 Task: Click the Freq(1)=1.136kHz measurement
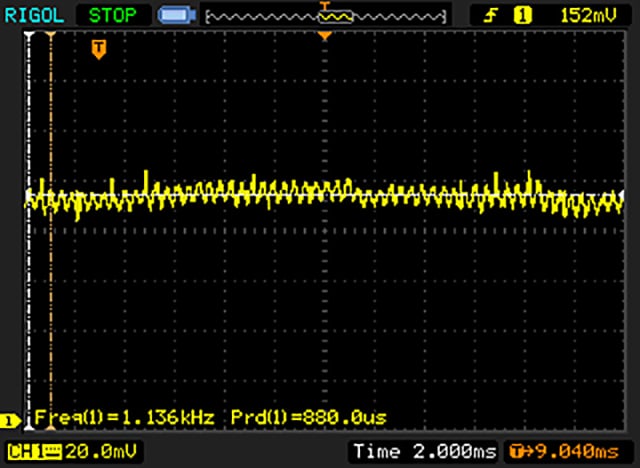[124, 417]
